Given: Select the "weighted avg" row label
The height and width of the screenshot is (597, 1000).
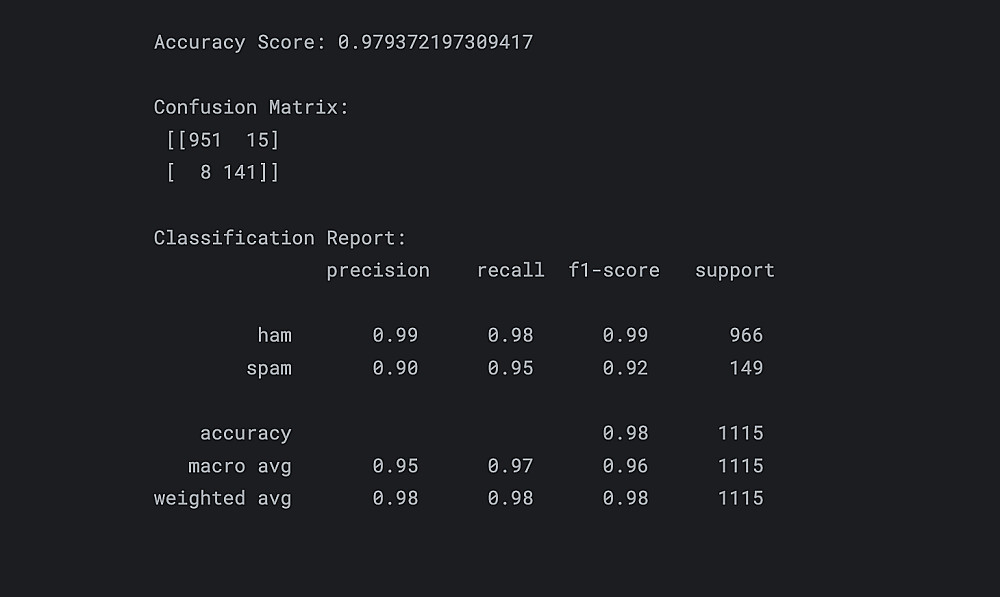Looking at the screenshot, I should tap(222, 498).
